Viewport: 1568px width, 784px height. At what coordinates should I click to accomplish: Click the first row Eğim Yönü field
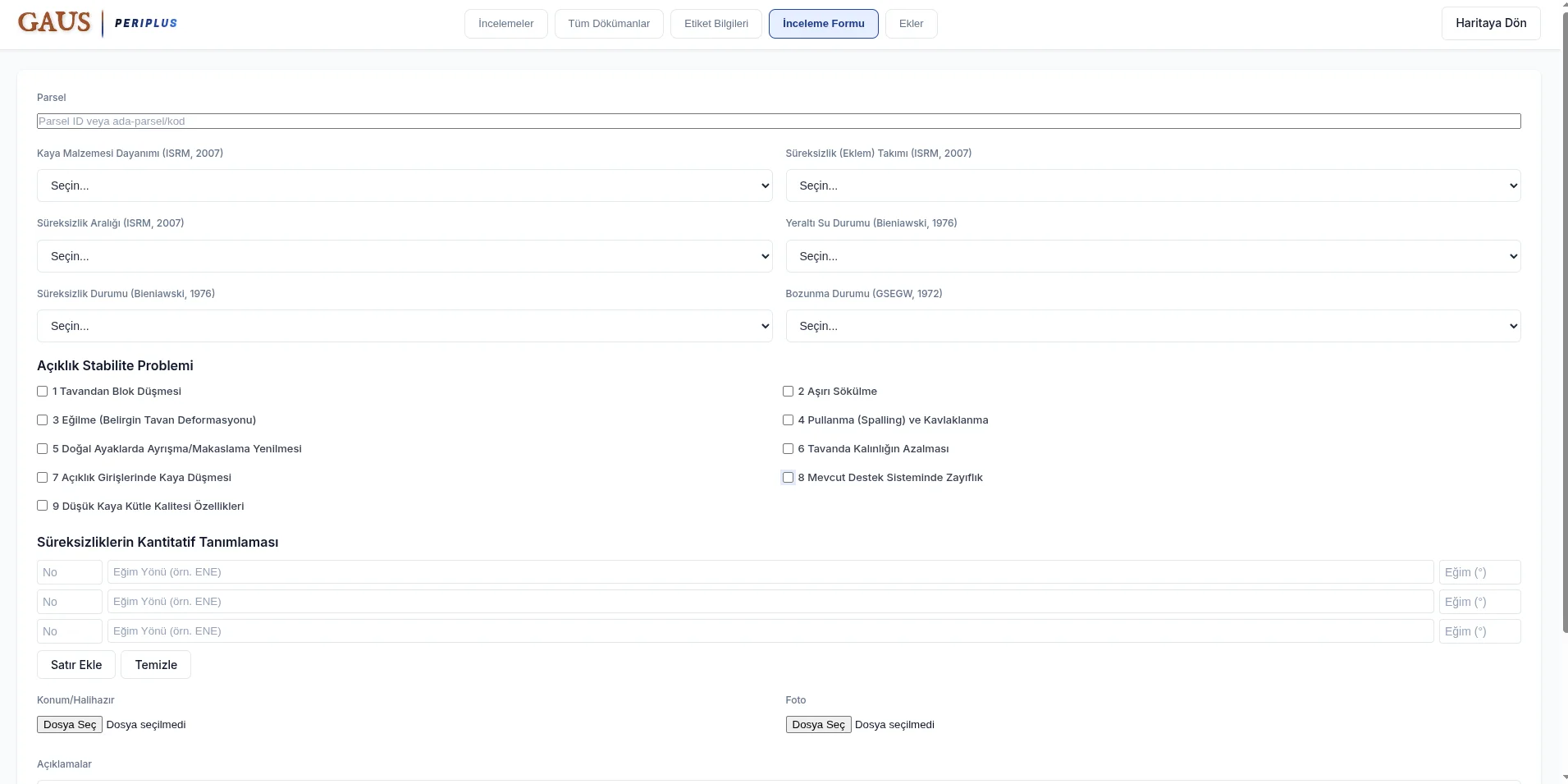[770, 572]
